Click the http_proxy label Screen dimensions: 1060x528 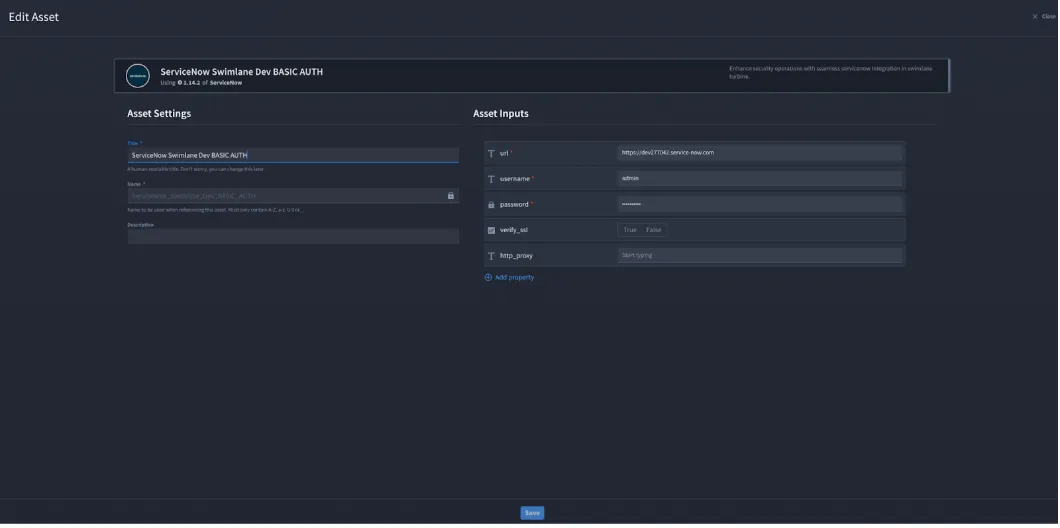click(516, 256)
